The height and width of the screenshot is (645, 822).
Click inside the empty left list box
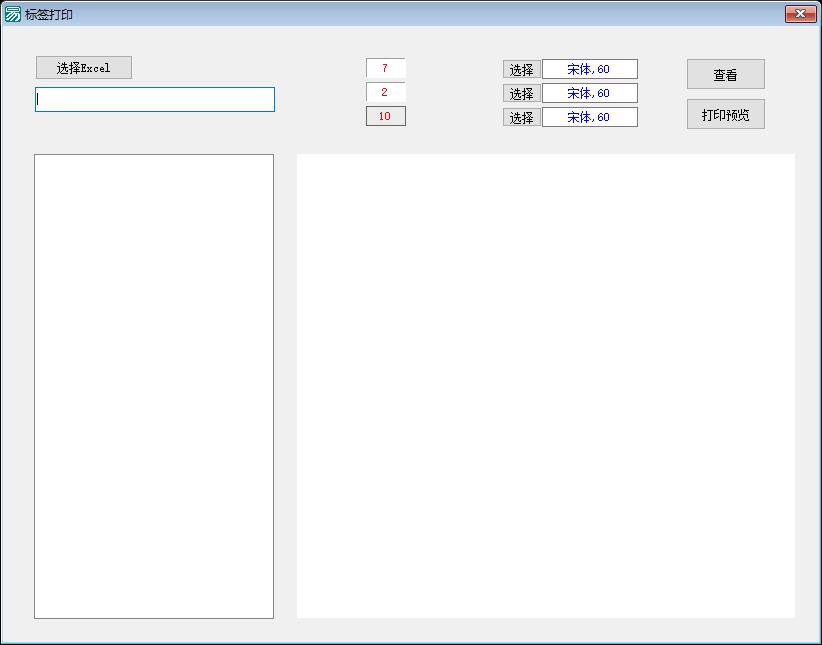point(154,386)
